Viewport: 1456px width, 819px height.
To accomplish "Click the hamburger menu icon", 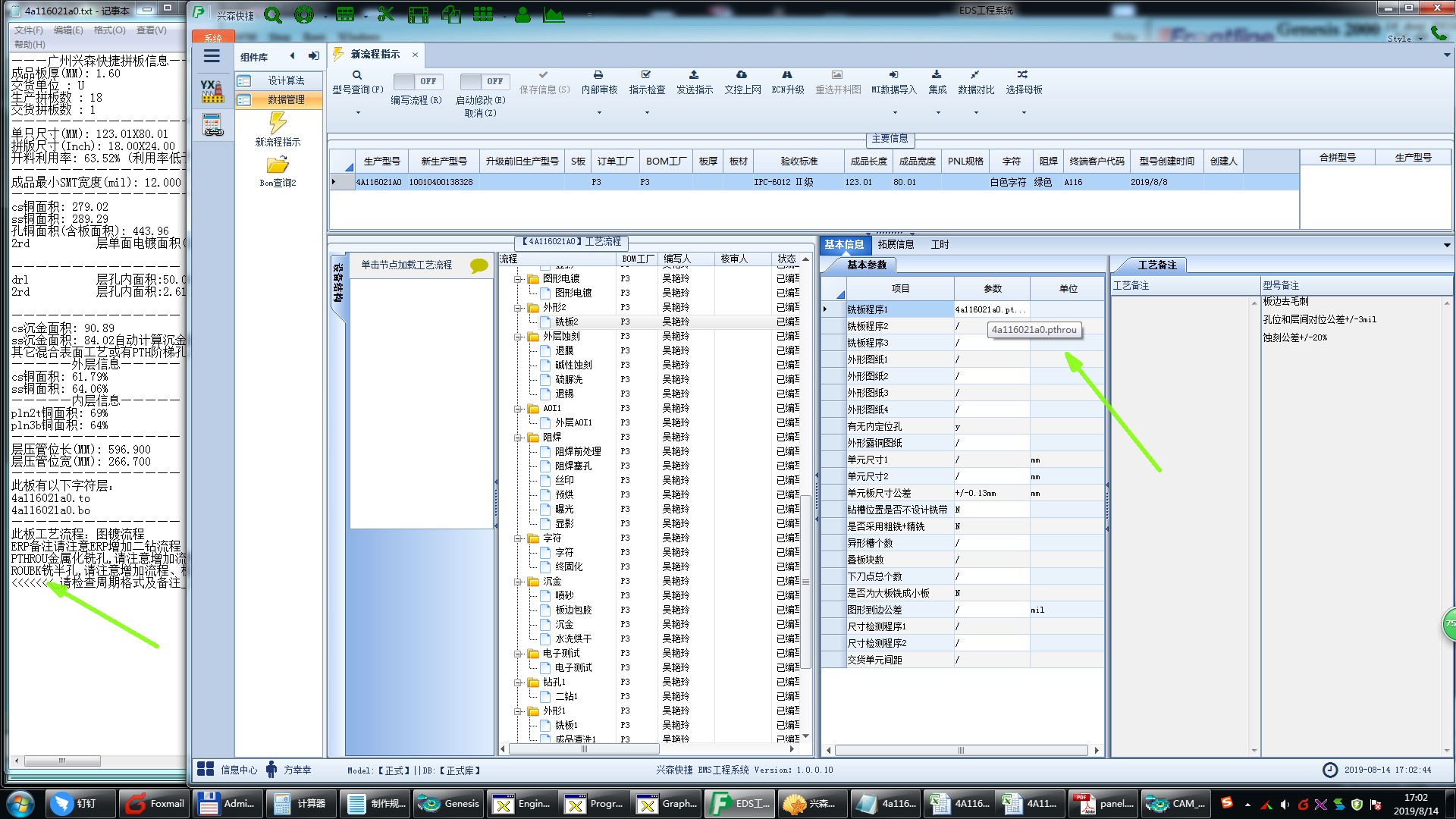I will (212, 56).
